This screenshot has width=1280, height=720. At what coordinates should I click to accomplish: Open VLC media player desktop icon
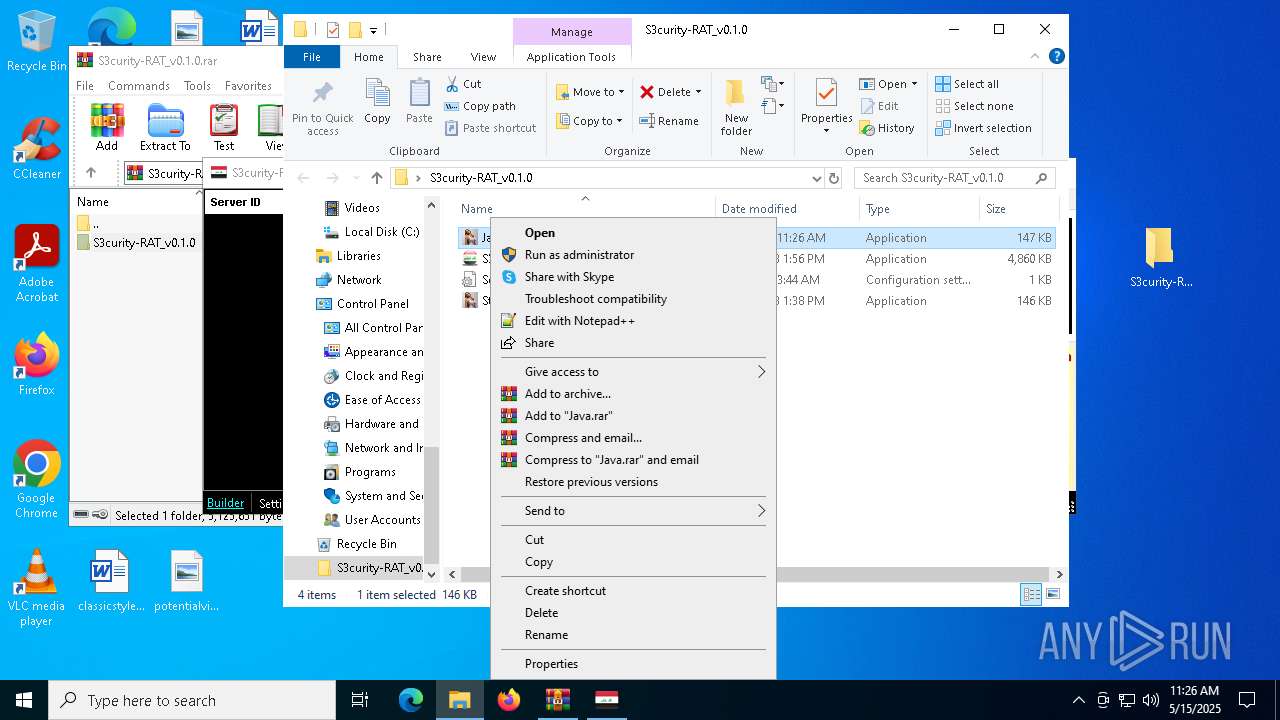pyautogui.click(x=36, y=588)
